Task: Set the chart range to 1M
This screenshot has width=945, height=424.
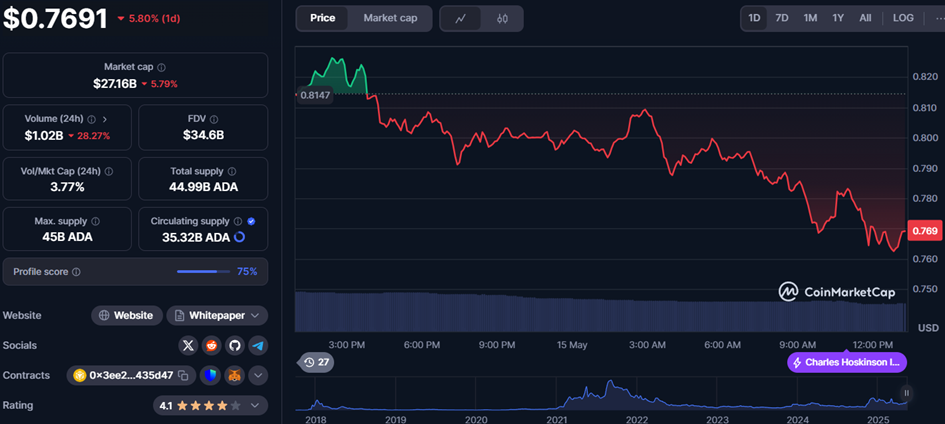Action: 810,18
